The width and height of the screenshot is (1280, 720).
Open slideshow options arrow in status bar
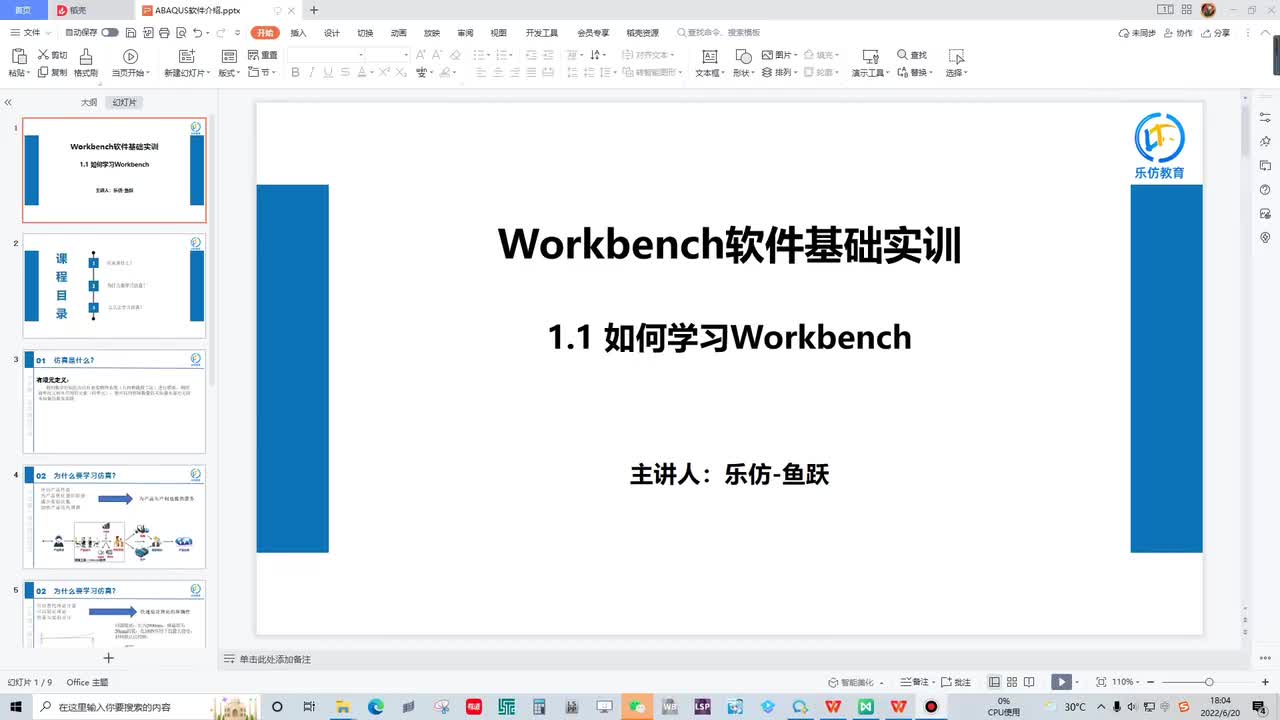pyautogui.click(x=1077, y=682)
